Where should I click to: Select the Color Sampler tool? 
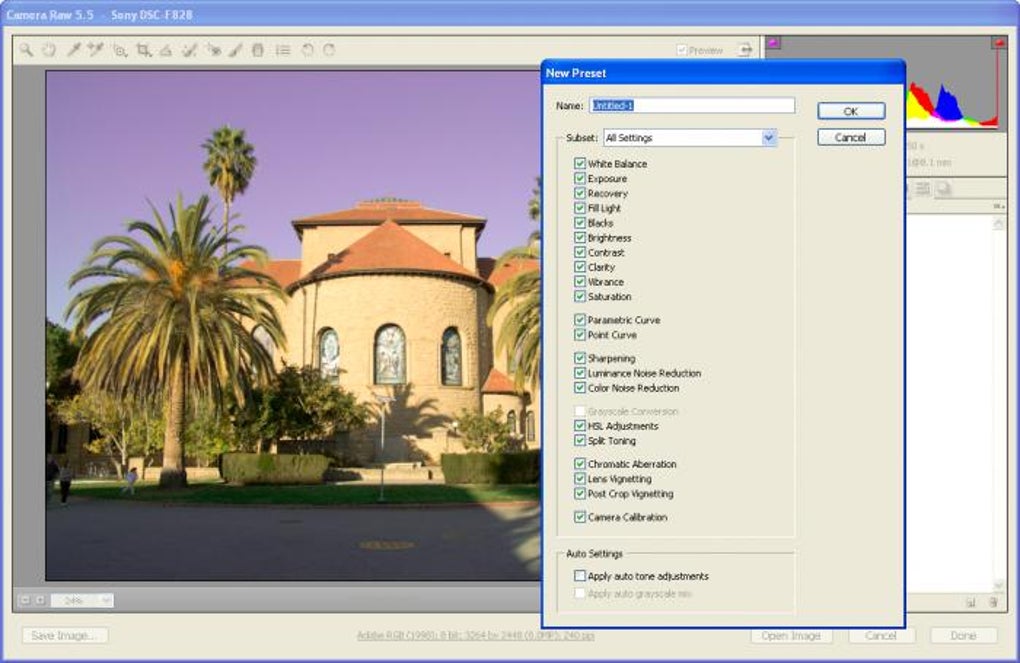[x=96, y=50]
